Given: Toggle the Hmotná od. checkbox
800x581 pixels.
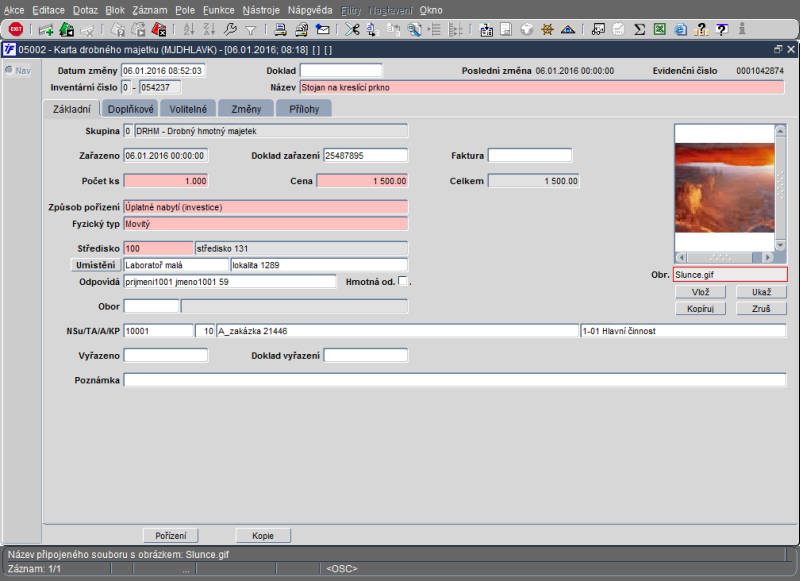Looking at the screenshot, I should [403, 281].
